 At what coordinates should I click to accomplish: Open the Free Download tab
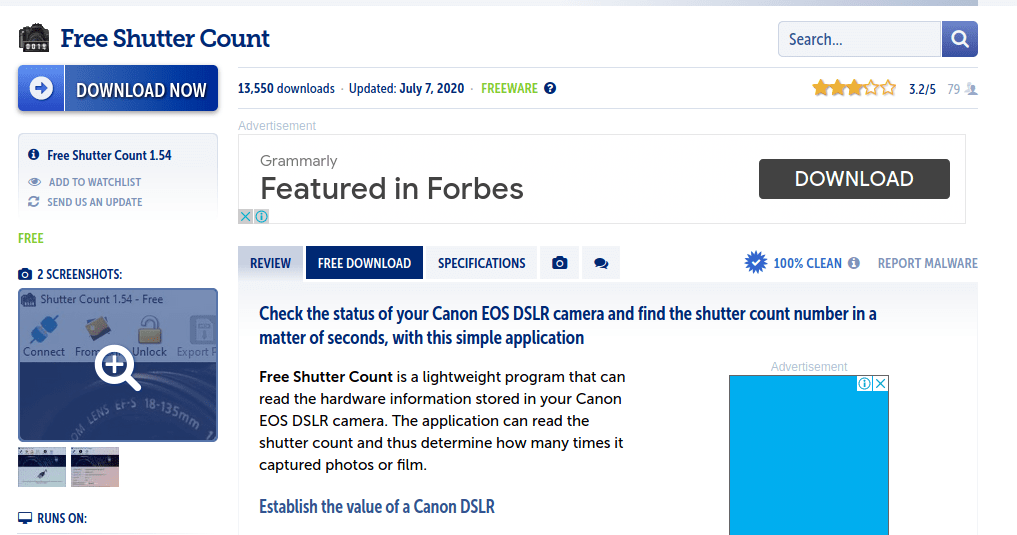[364, 263]
